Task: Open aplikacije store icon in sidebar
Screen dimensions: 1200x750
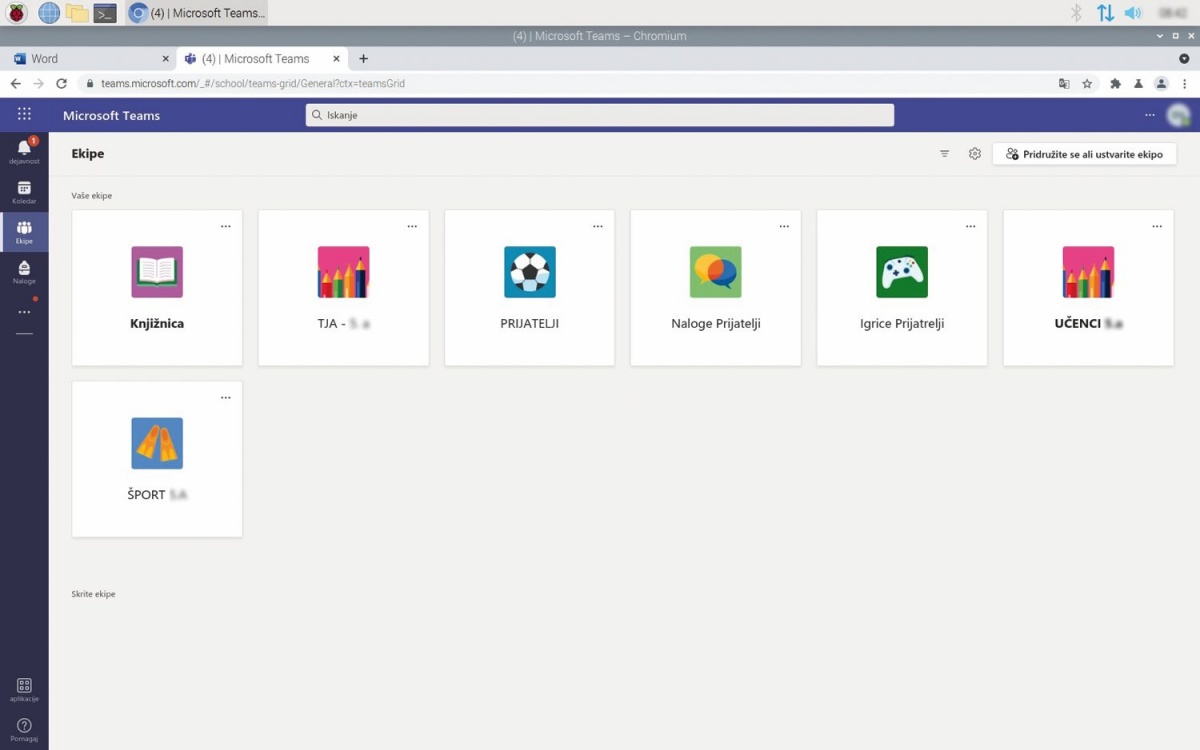Action: pos(24,690)
